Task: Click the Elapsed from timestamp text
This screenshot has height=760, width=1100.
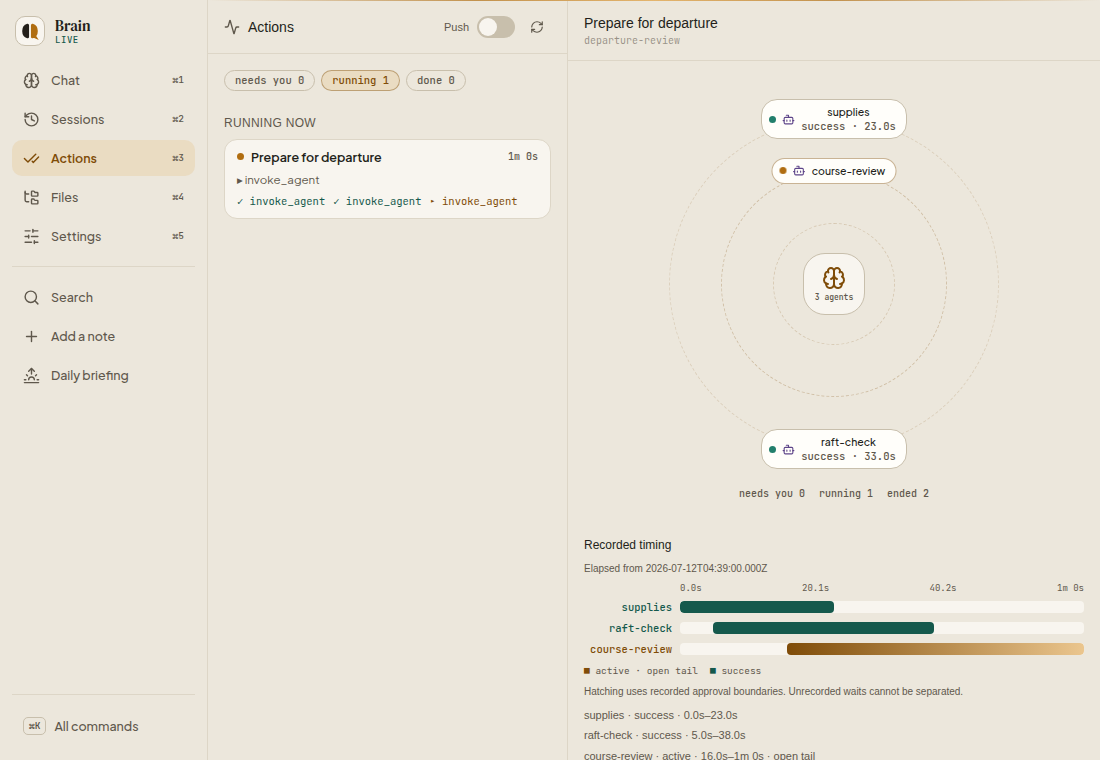Action: [675, 568]
